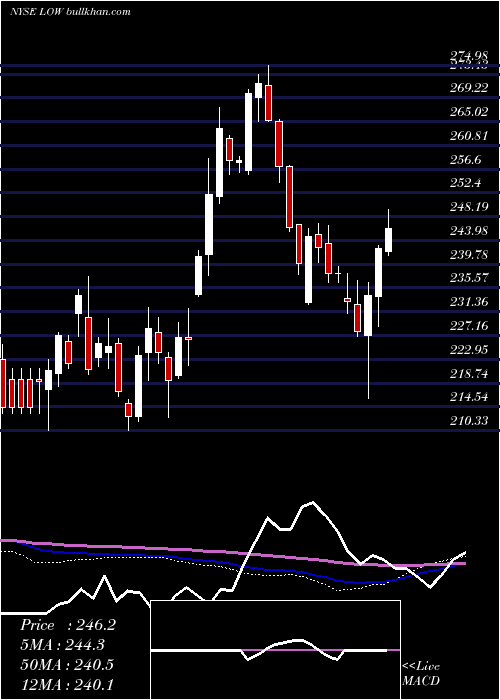Screen dimensions: 500x700
Task: Select the 227.16 price axis label
Action: 469,325
